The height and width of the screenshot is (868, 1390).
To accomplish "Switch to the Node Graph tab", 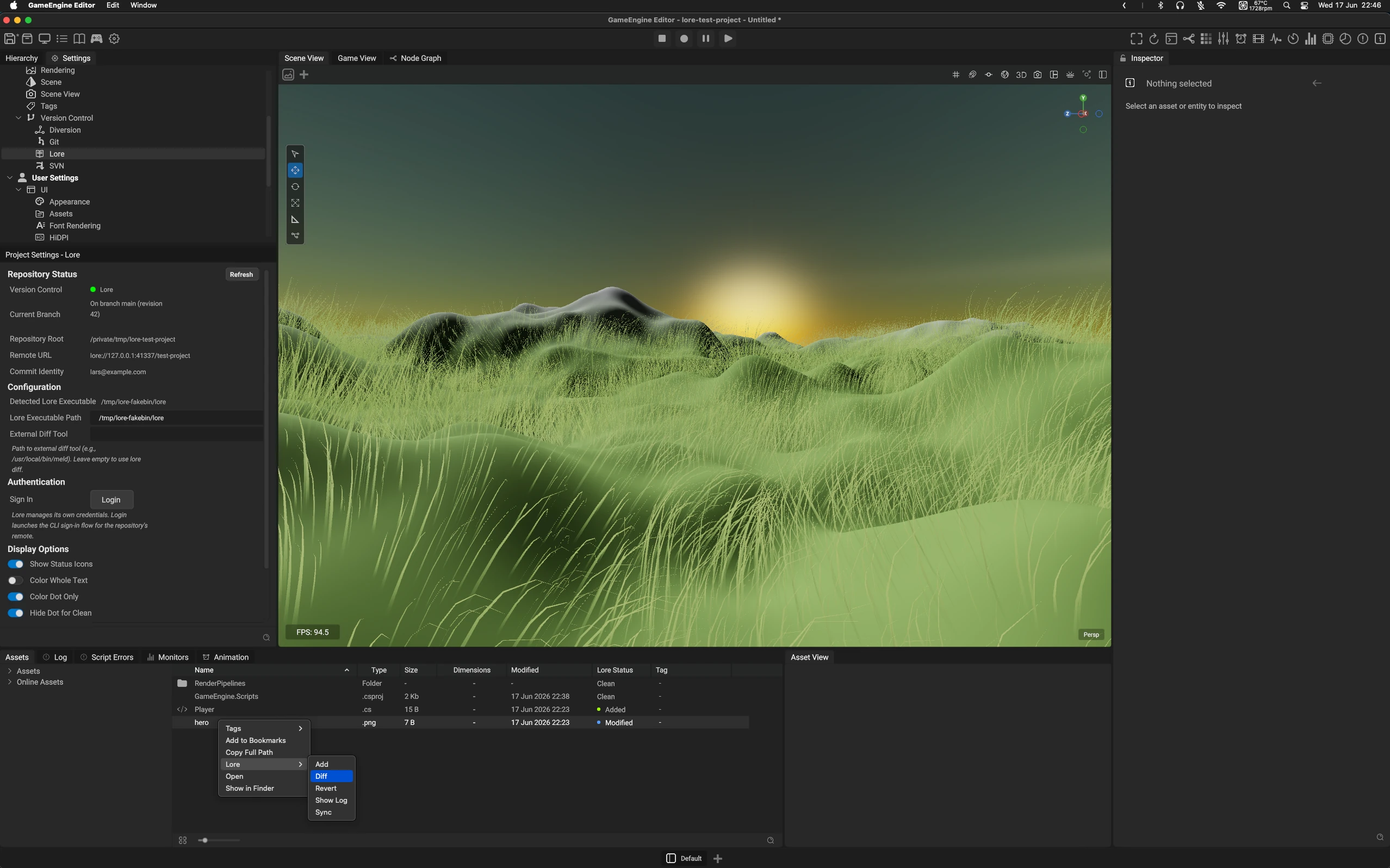I will point(415,58).
